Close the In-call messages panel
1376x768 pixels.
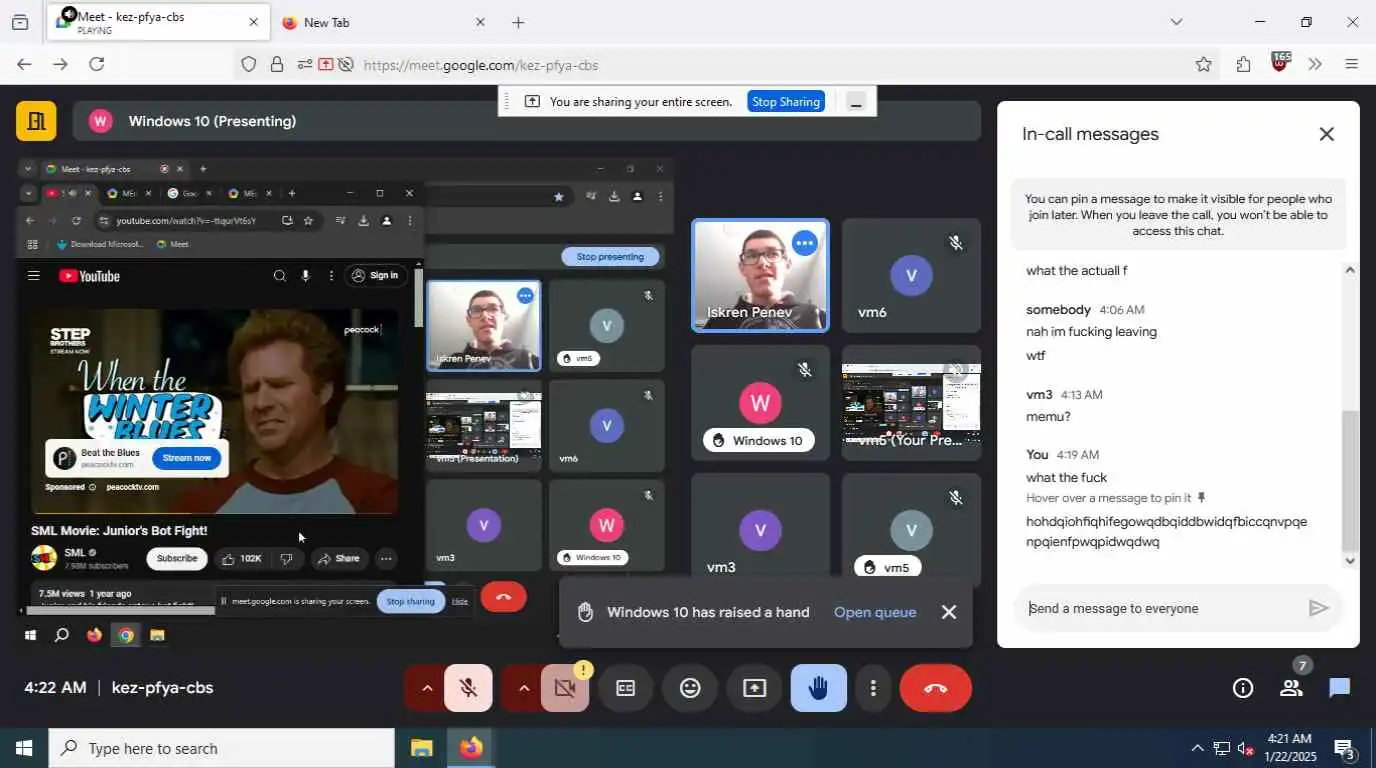pyautogui.click(x=1327, y=134)
